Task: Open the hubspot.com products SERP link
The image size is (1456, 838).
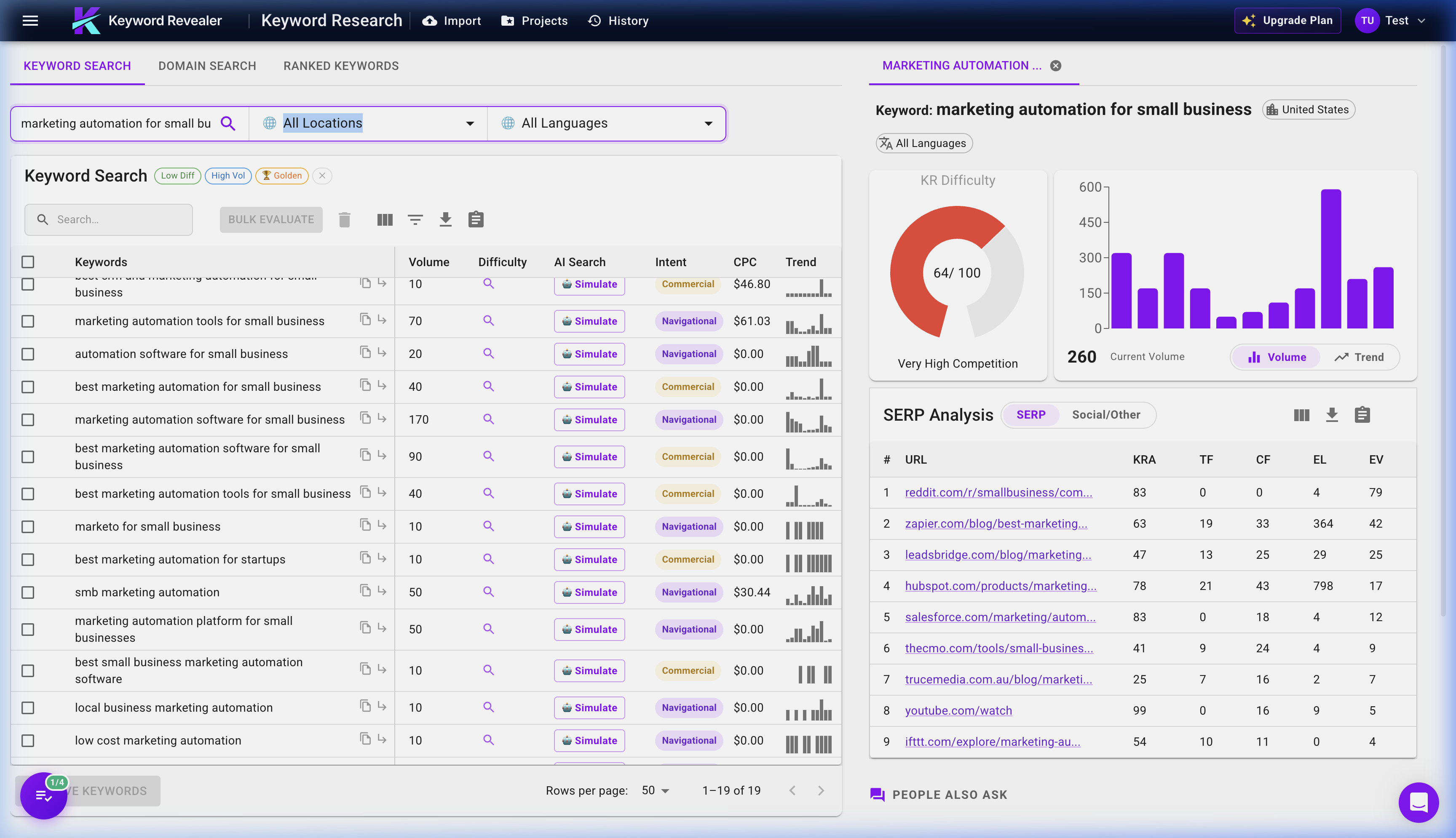Action: (x=1001, y=586)
